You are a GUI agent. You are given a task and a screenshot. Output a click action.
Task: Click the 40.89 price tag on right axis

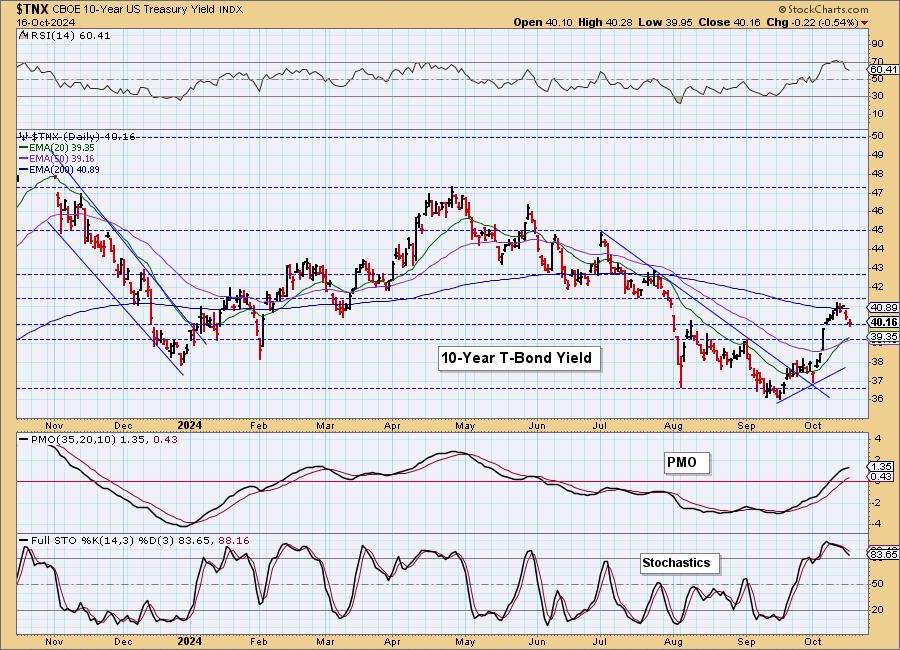[884, 307]
